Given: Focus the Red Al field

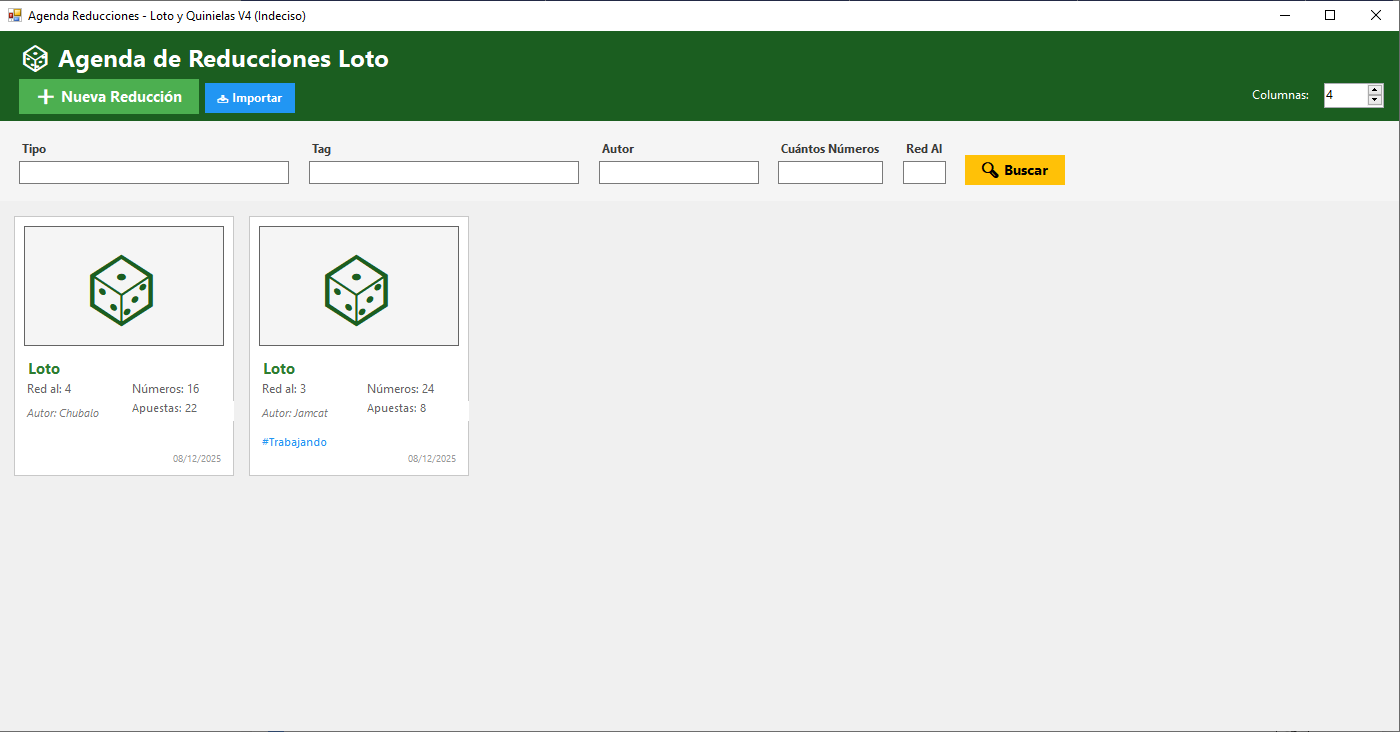Looking at the screenshot, I should tap(924, 173).
